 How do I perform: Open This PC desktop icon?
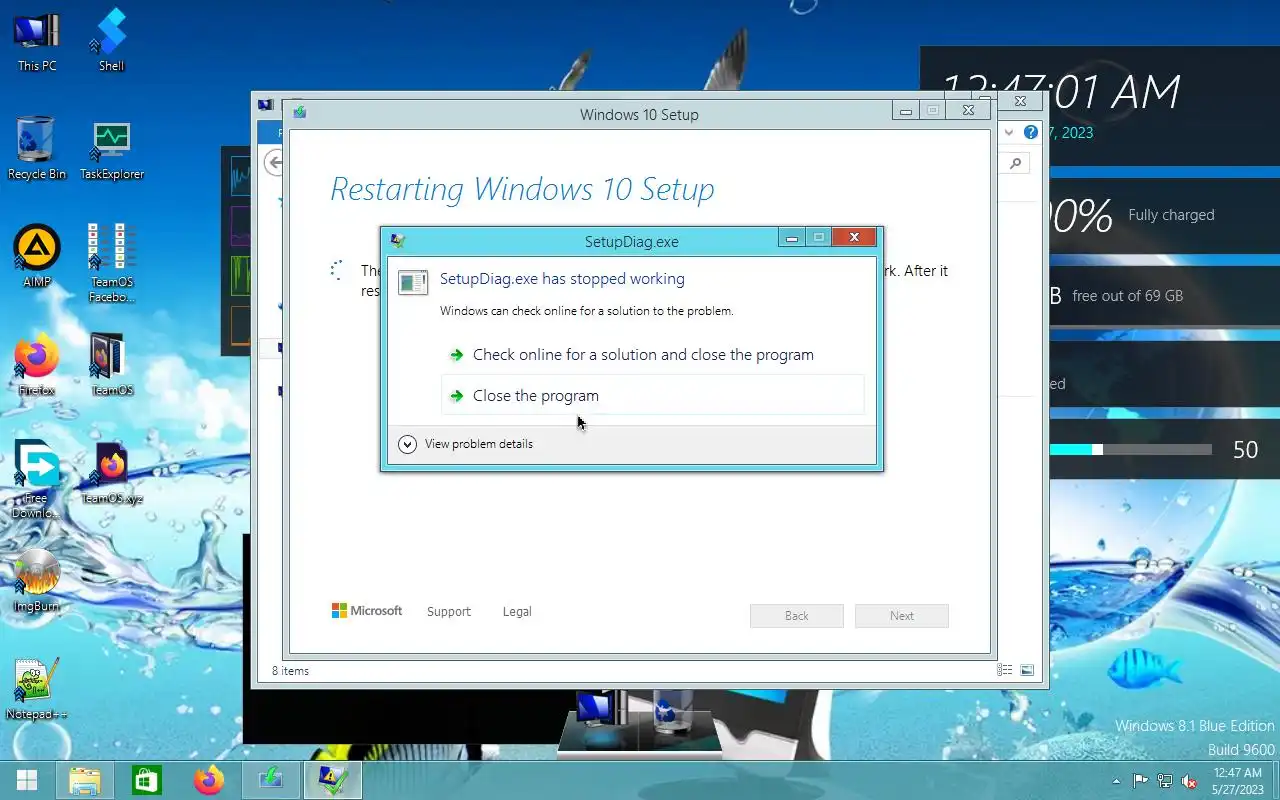click(37, 40)
